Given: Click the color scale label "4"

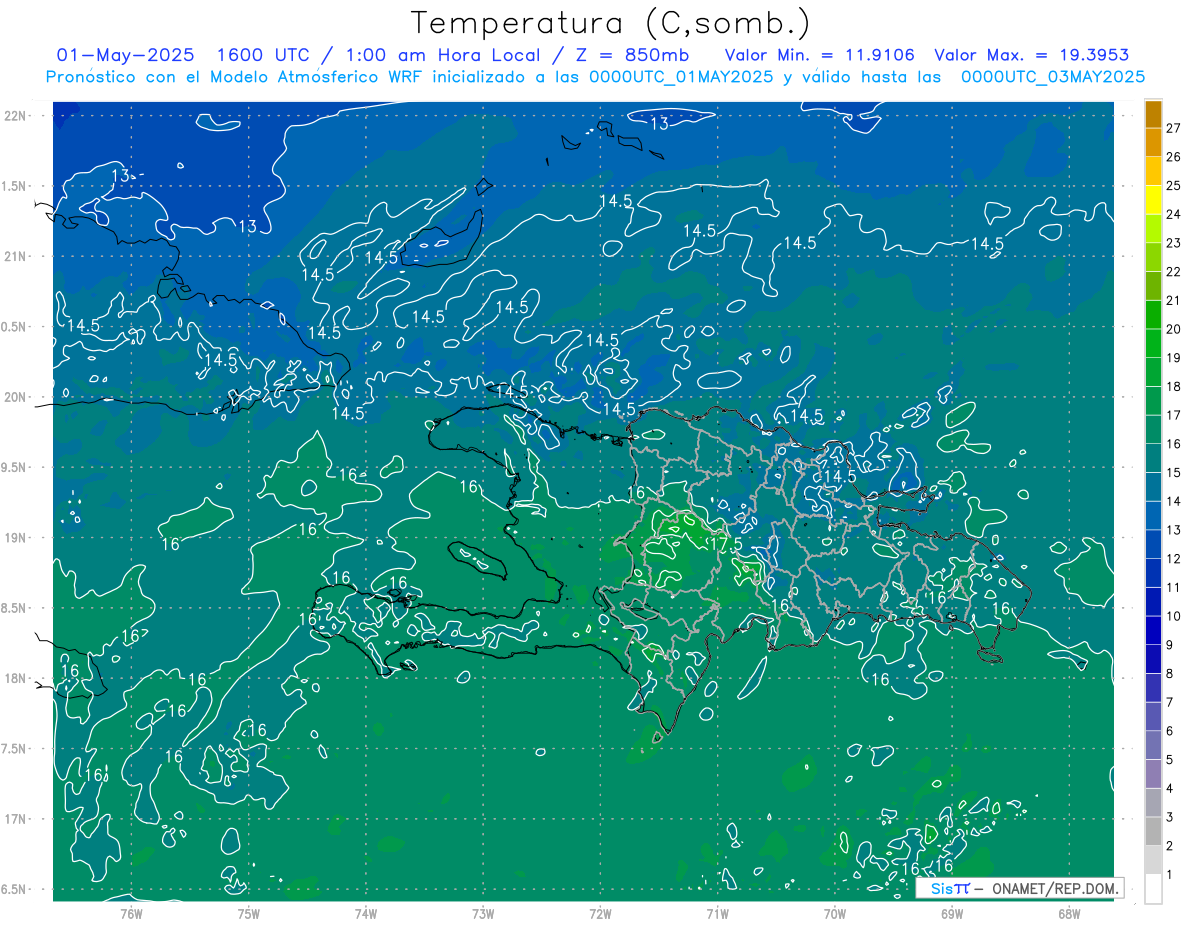Looking at the screenshot, I should pos(1170,789).
